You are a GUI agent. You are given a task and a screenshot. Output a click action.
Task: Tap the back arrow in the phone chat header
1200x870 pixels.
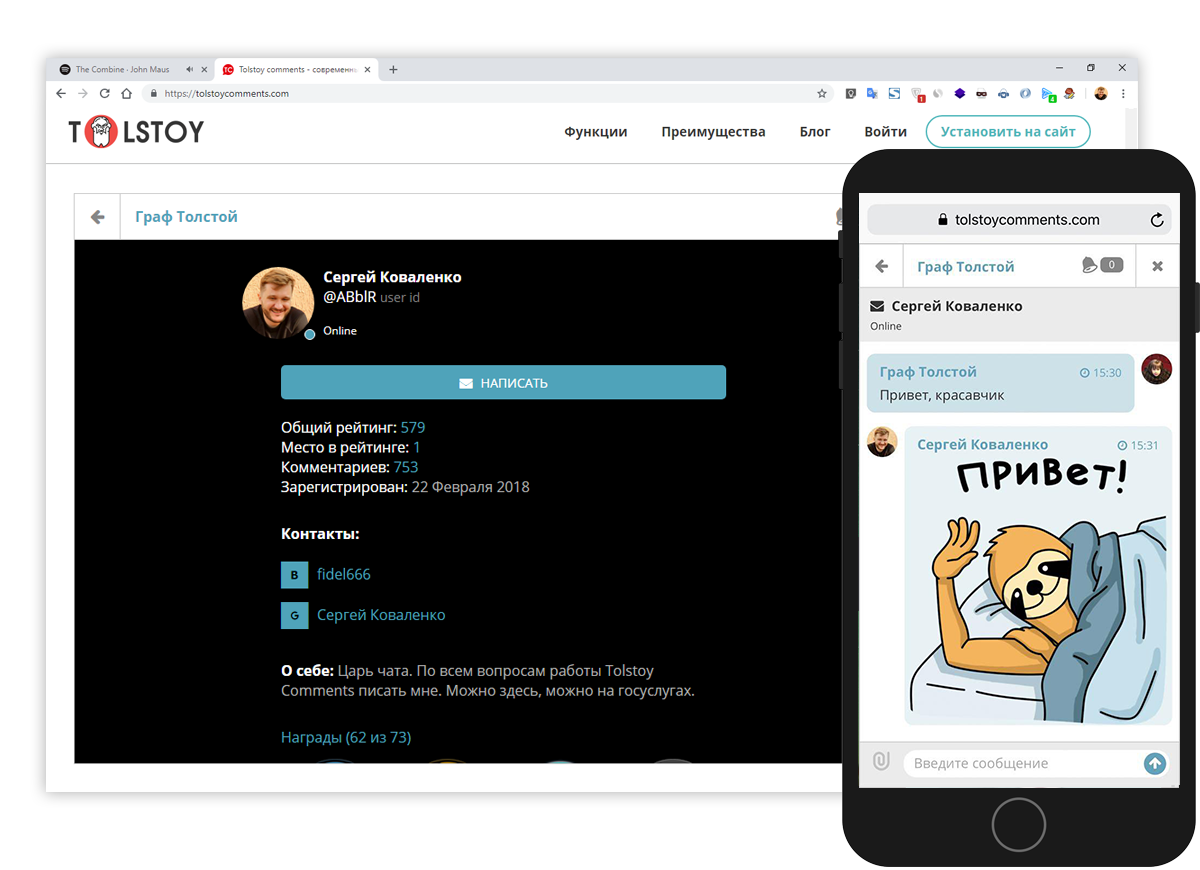pos(881,266)
